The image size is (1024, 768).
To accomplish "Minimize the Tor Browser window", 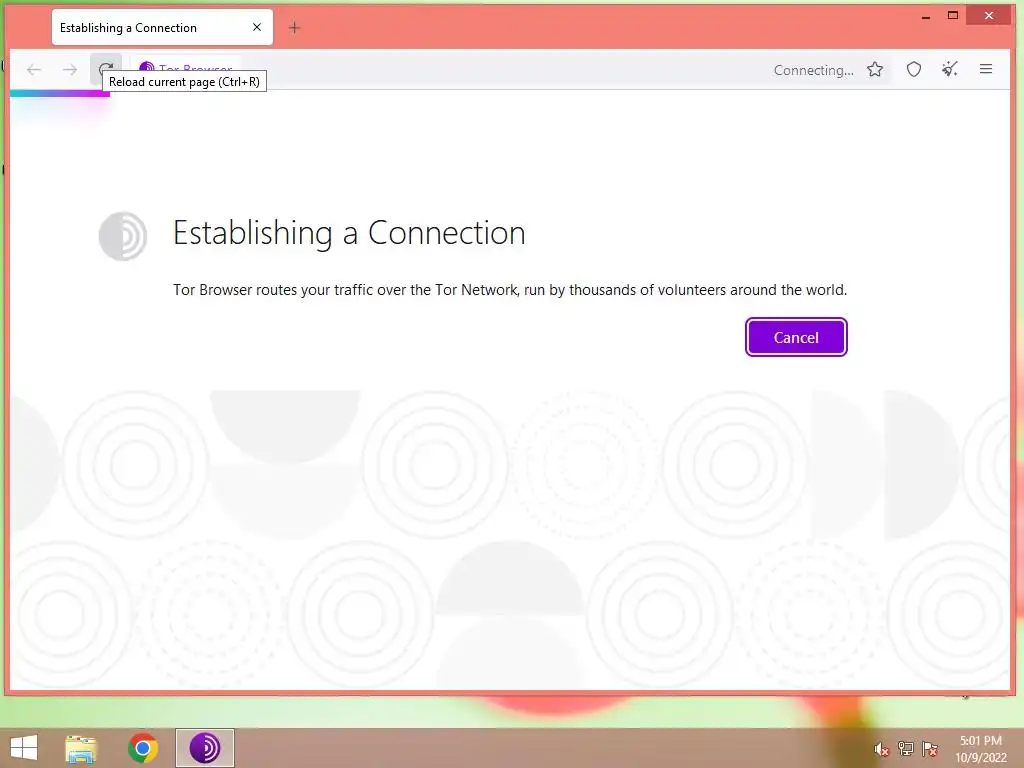I will pyautogui.click(x=925, y=16).
